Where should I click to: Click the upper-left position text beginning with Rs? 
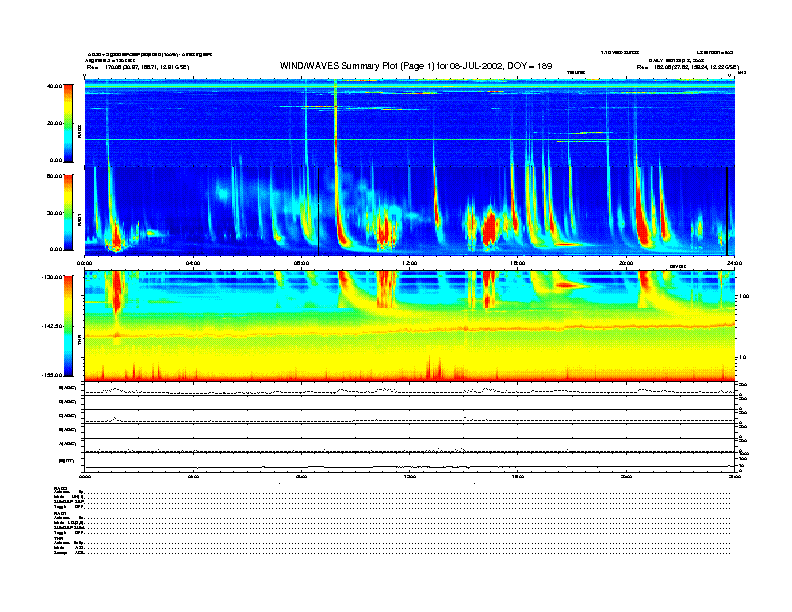point(138,67)
